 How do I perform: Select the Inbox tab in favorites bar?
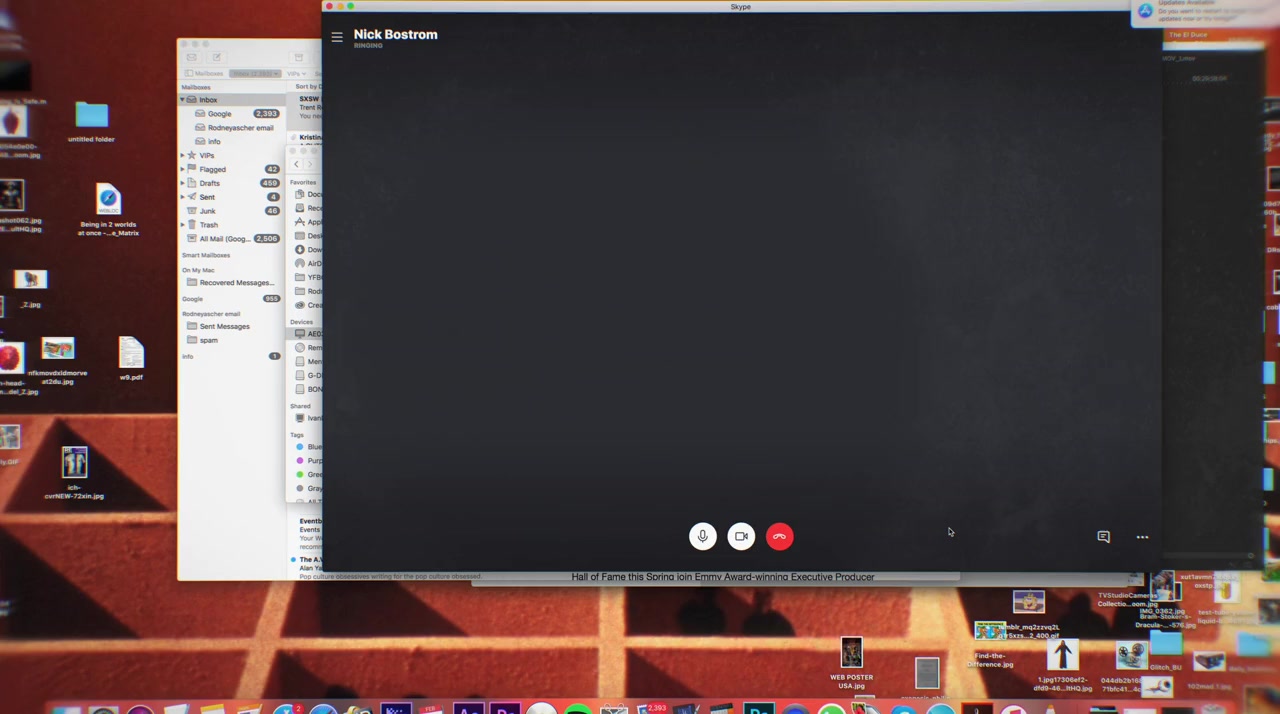(254, 74)
